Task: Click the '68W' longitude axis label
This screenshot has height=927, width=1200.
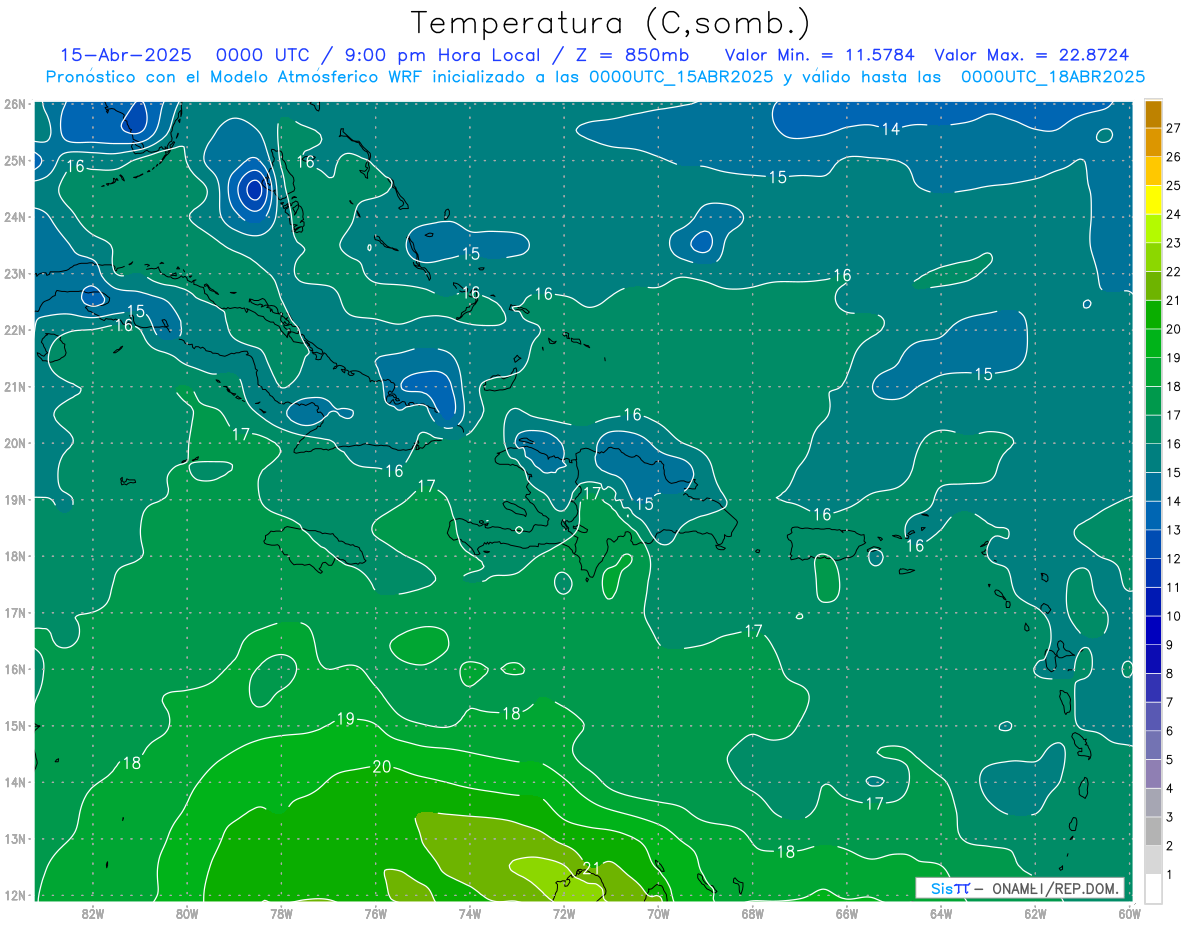Action: 753,912
